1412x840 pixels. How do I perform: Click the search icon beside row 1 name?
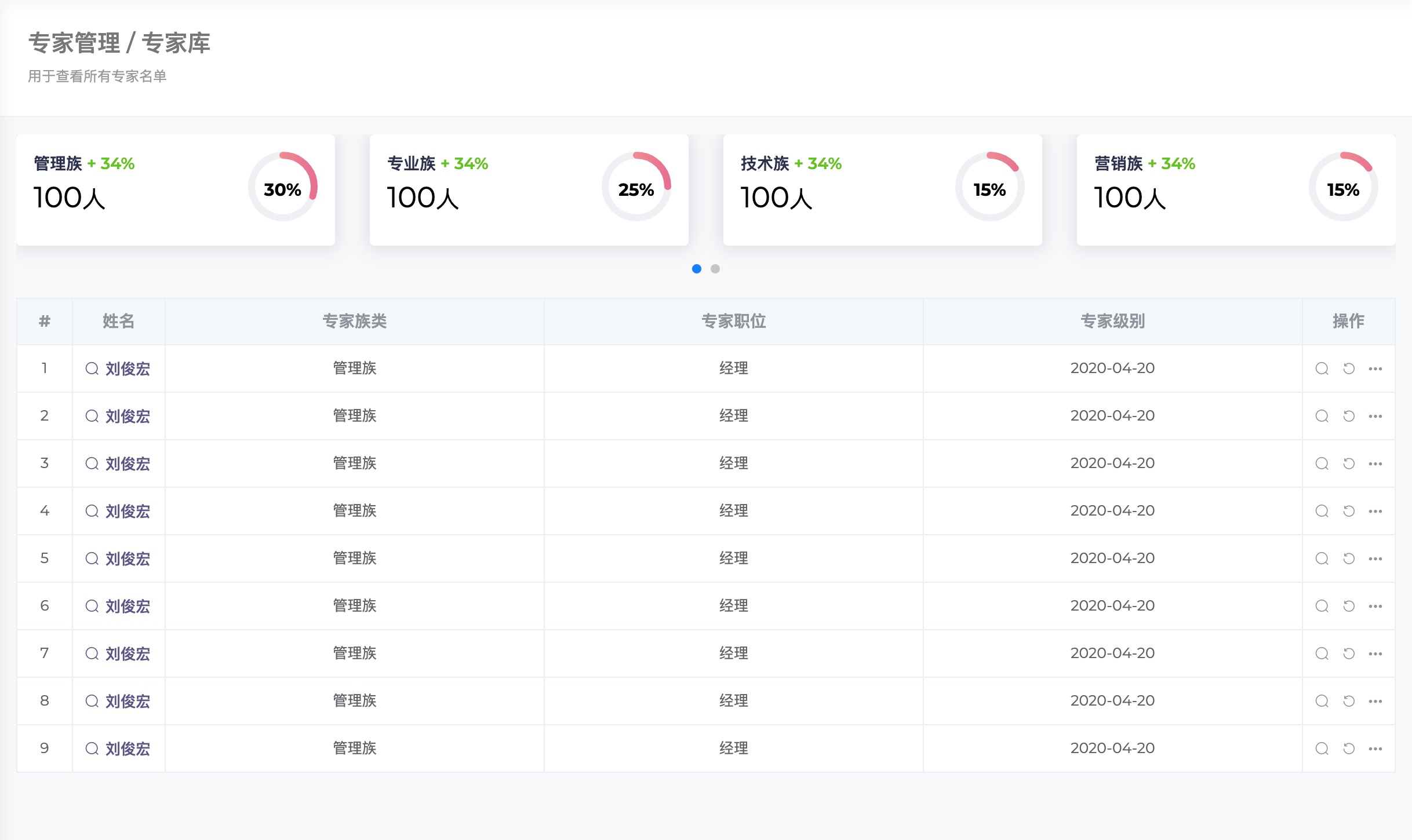92,368
